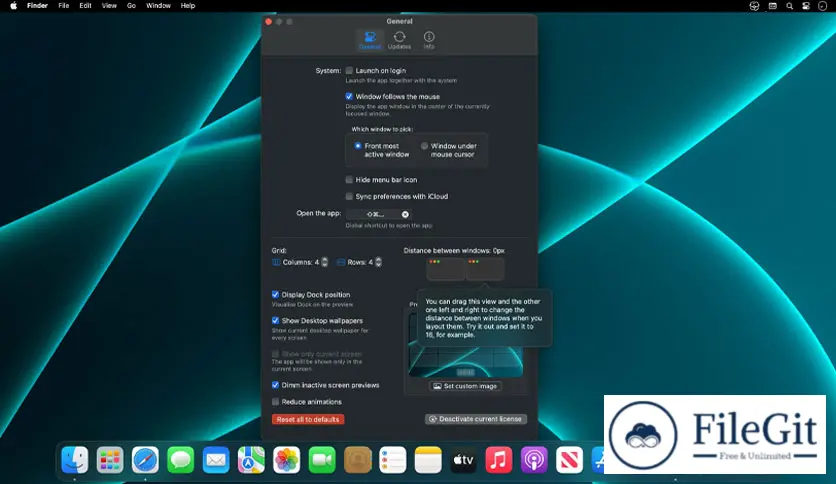Open the View menu
The image size is (836, 484).
(109, 6)
